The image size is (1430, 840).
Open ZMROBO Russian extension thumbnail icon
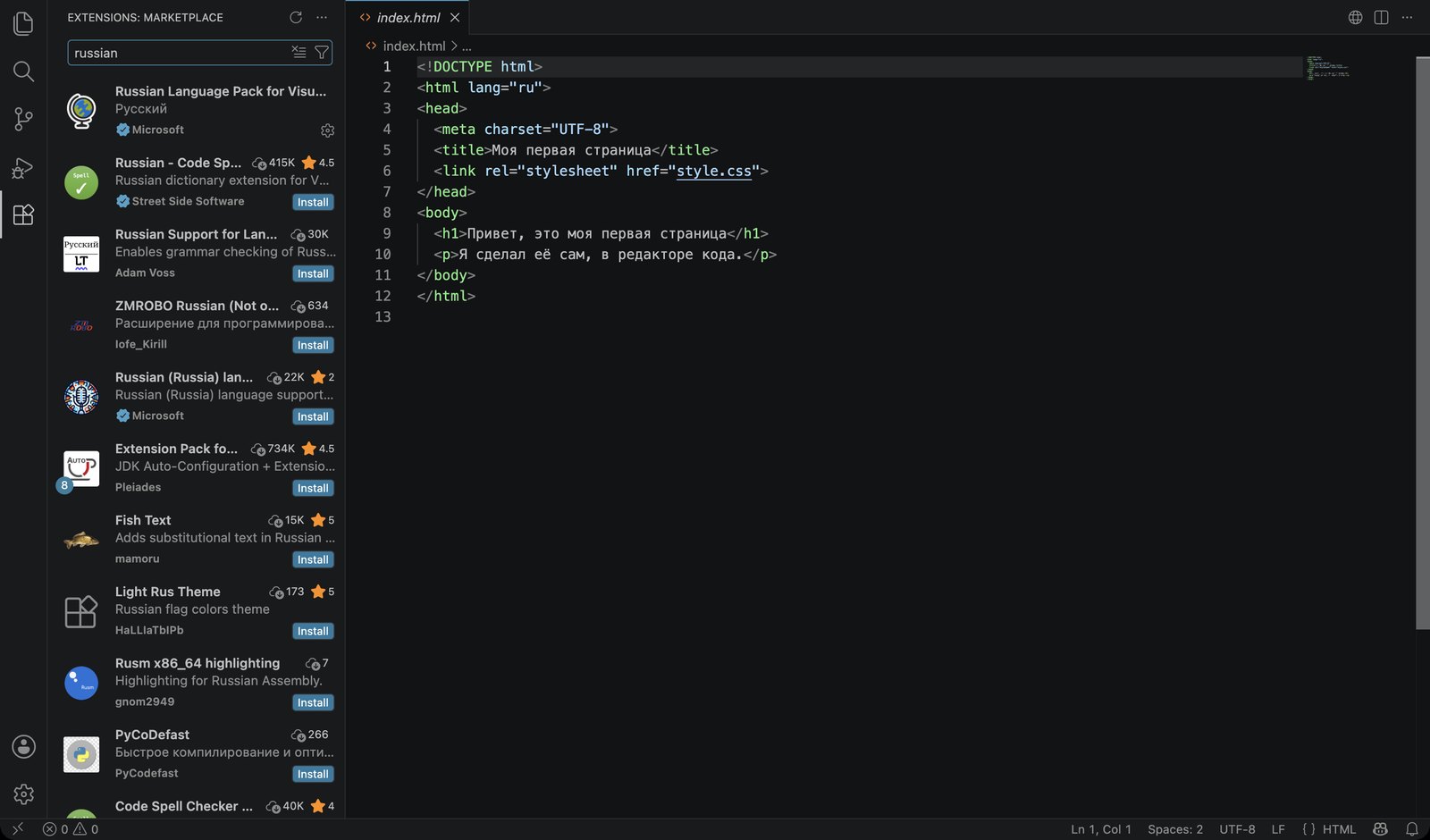click(x=81, y=325)
